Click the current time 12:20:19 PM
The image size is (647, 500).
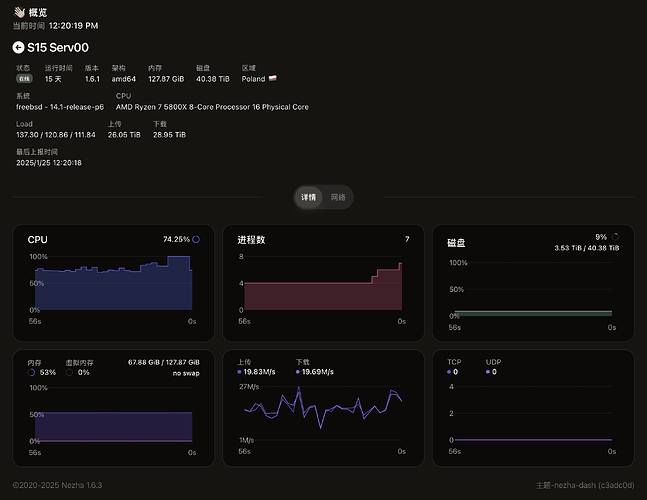coord(73,26)
